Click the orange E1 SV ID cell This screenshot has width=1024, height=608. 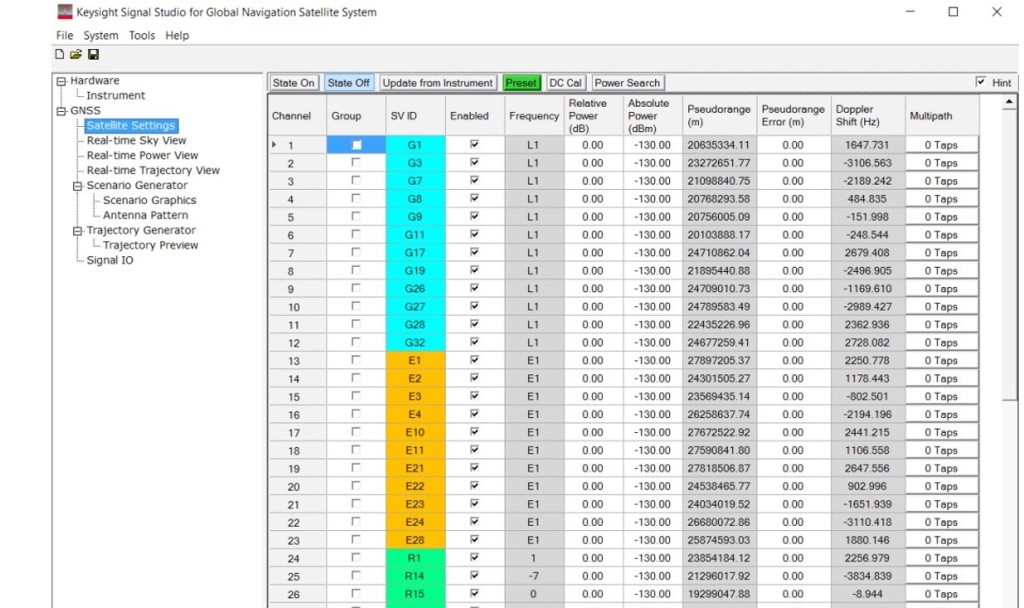[x=414, y=360]
